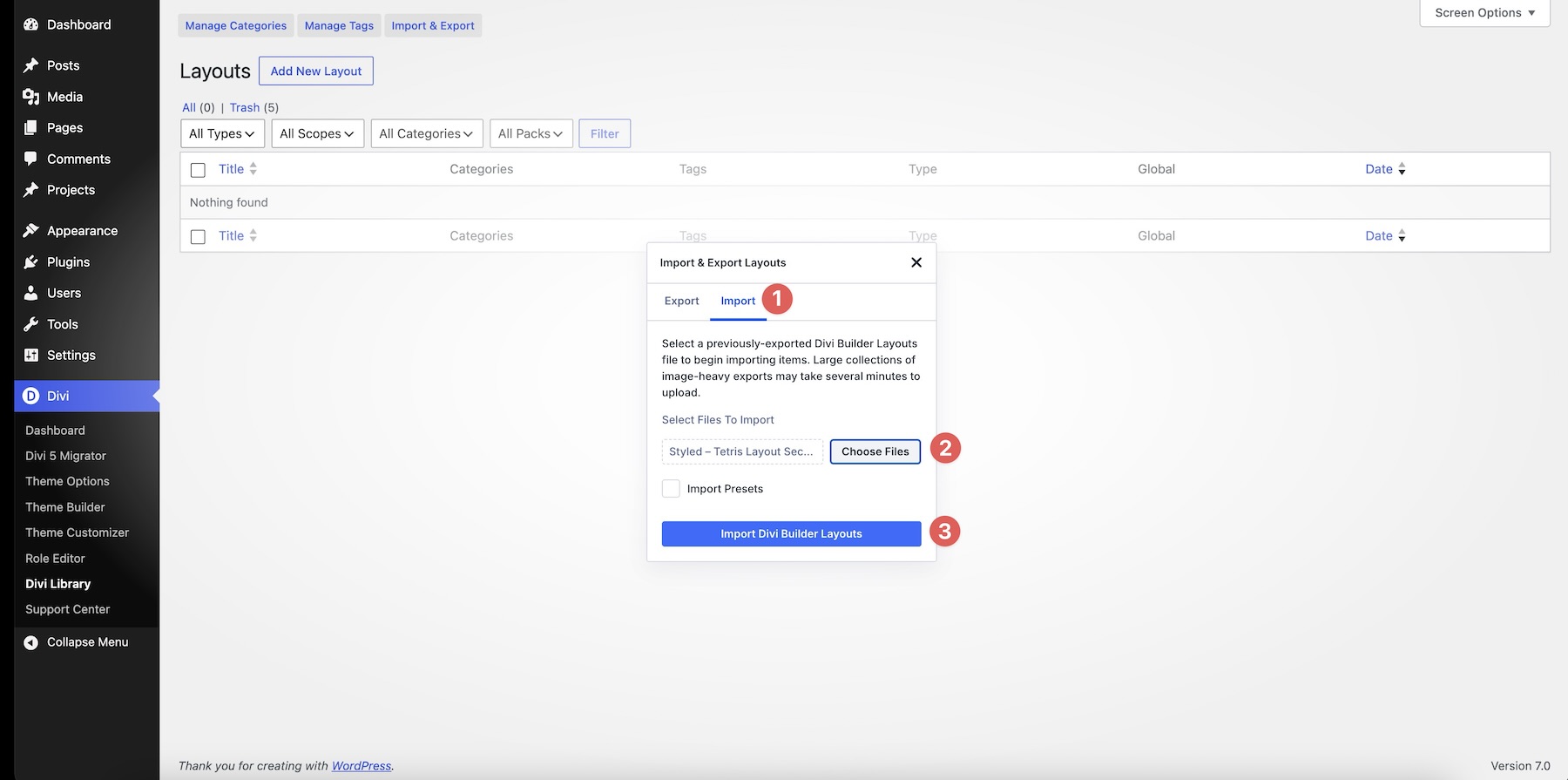Screen dimensions: 1568x780
Task: Open Divi Library submenu item
Action: click(x=58, y=584)
